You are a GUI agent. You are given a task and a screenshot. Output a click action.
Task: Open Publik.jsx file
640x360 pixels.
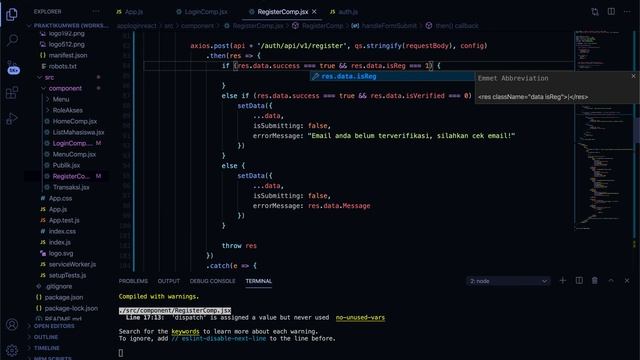tap(66, 165)
